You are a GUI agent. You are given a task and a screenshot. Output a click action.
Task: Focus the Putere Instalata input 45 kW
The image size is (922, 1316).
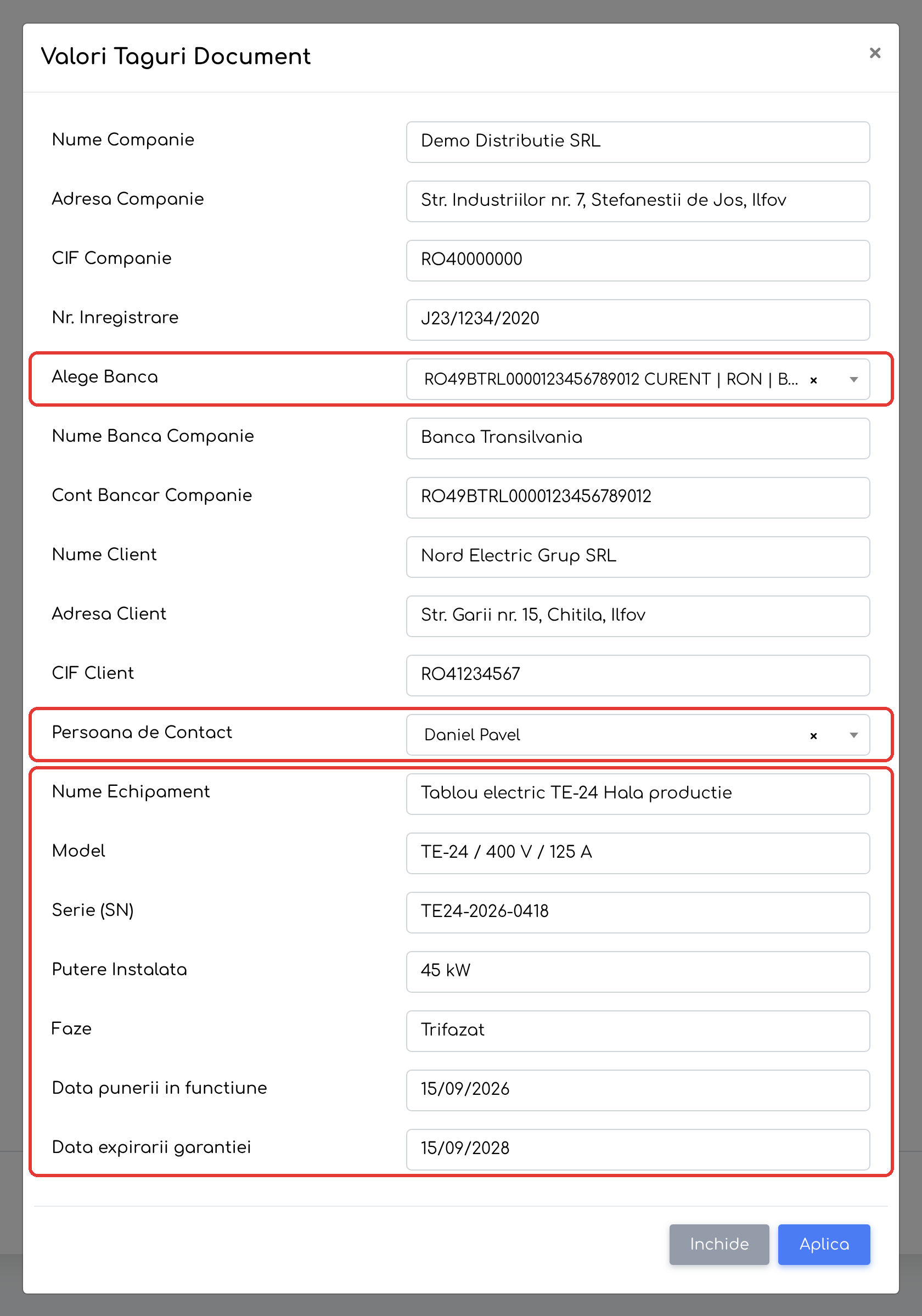tap(638, 971)
